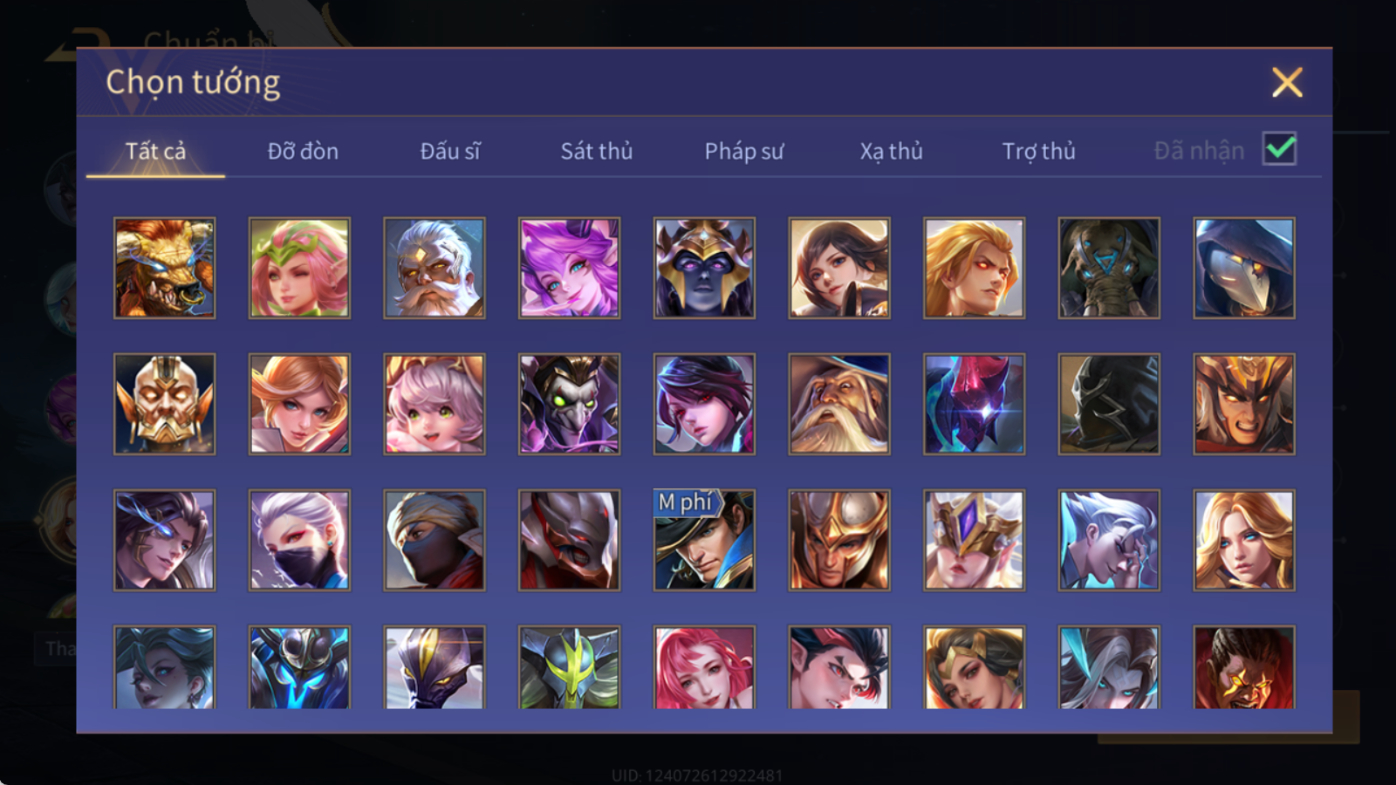The width and height of the screenshot is (1396, 785).
Task: Select the pink-haired chibi girl hero
Action: click(x=435, y=404)
